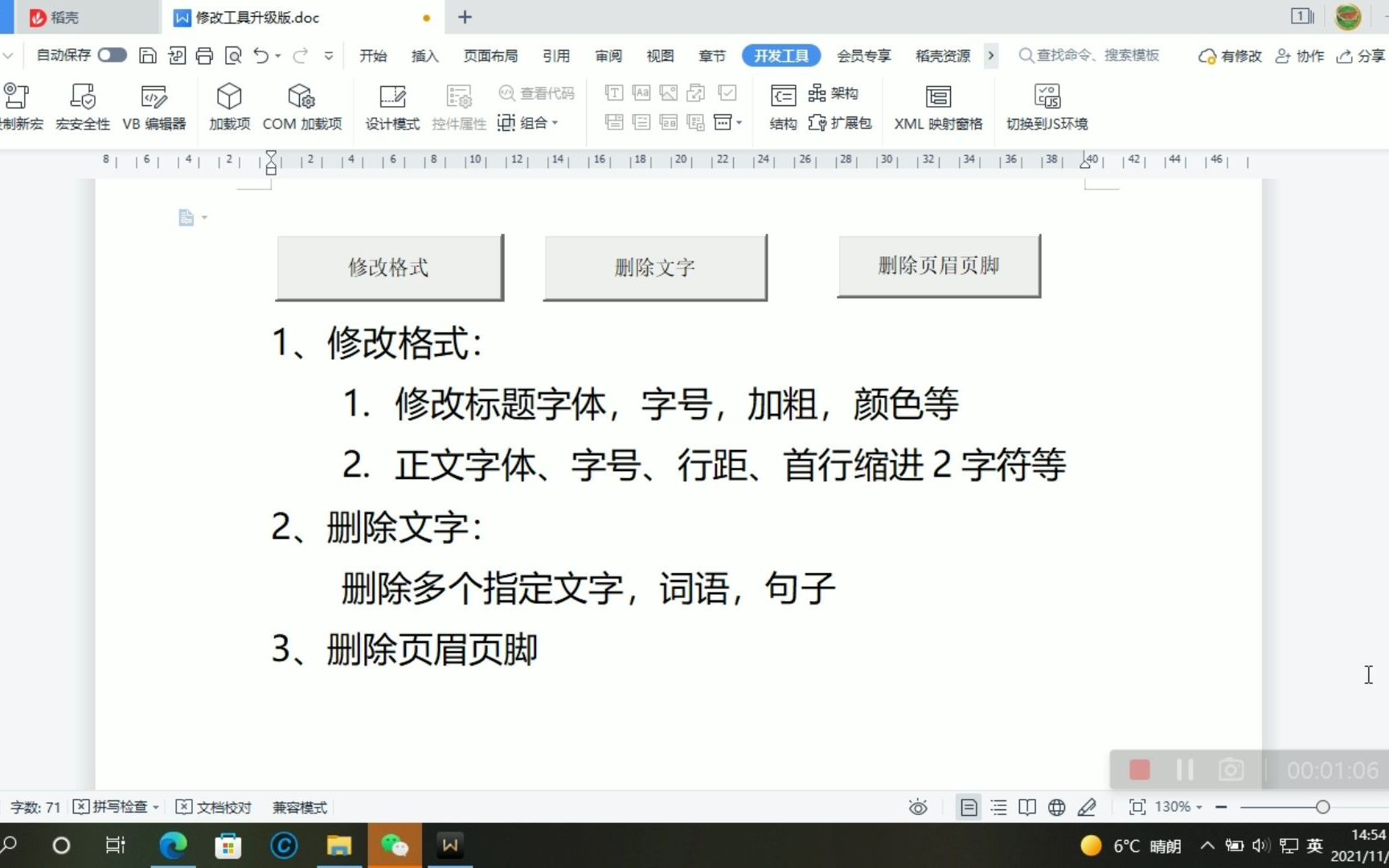Enable eye-protection mode in the status bar
Viewport: 1389px width, 868px height.
click(917, 807)
